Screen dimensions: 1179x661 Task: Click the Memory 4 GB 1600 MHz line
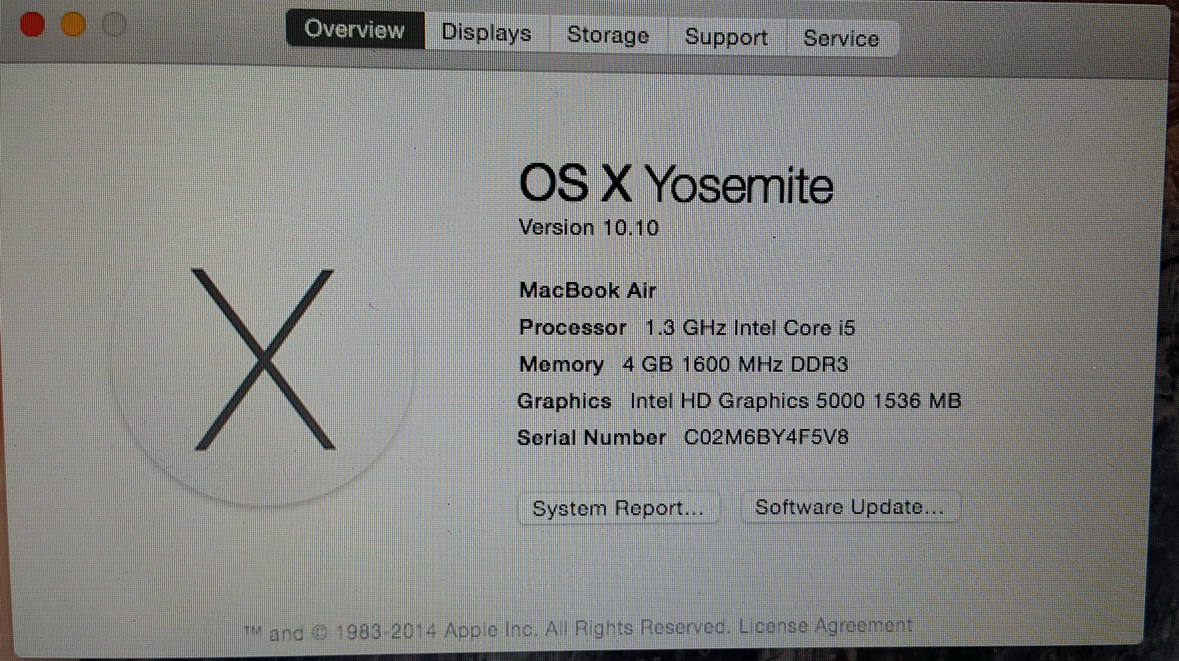tap(683, 365)
